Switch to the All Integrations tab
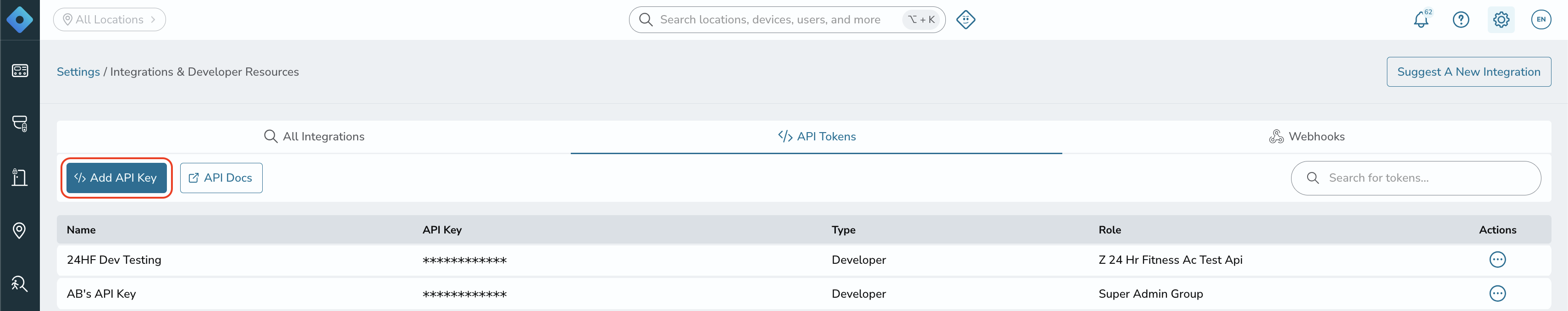This screenshot has height=311, width=1568. tap(314, 136)
